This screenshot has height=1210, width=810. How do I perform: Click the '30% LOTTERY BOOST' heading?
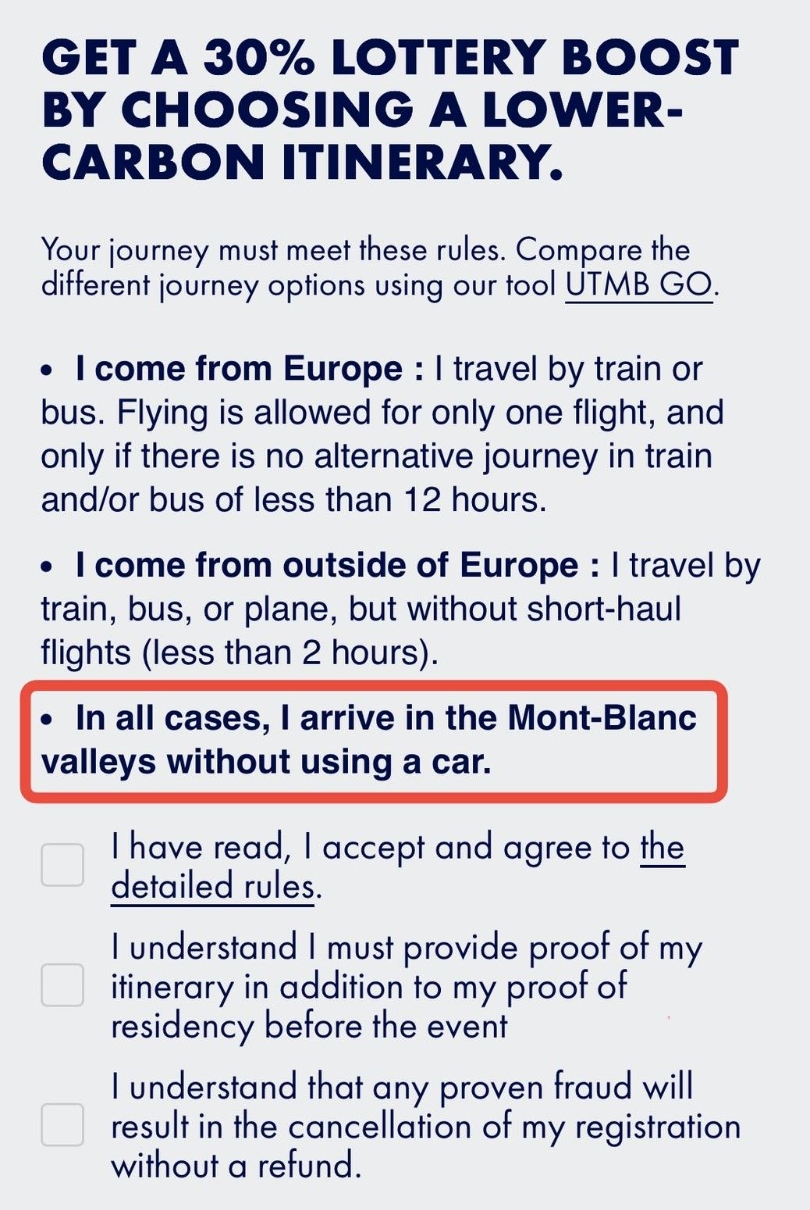[390, 59]
